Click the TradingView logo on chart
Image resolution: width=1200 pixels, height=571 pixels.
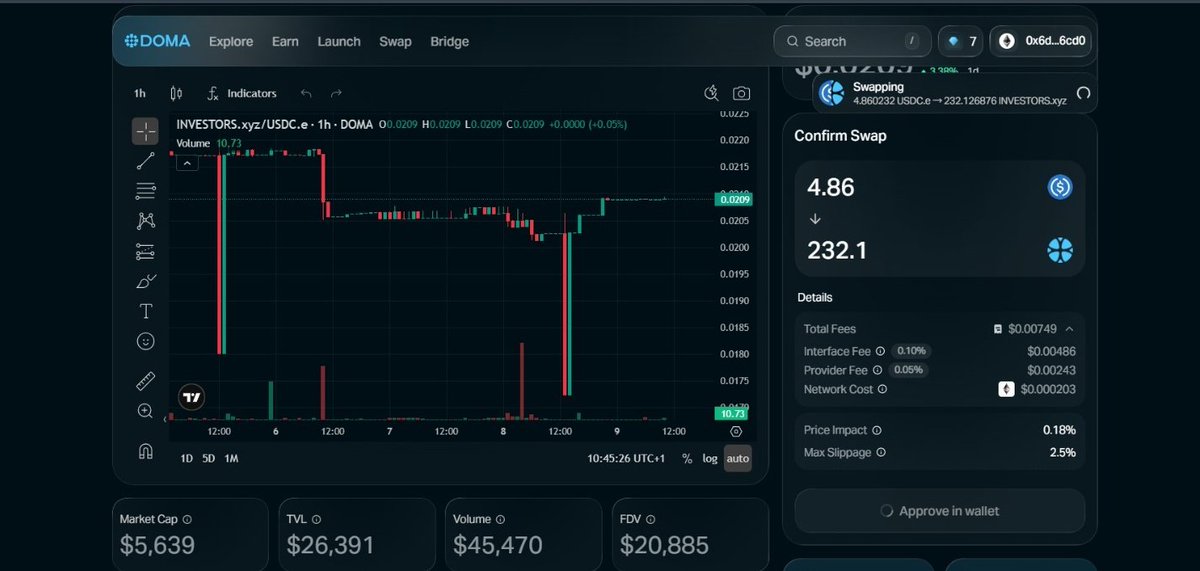click(191, 397)
